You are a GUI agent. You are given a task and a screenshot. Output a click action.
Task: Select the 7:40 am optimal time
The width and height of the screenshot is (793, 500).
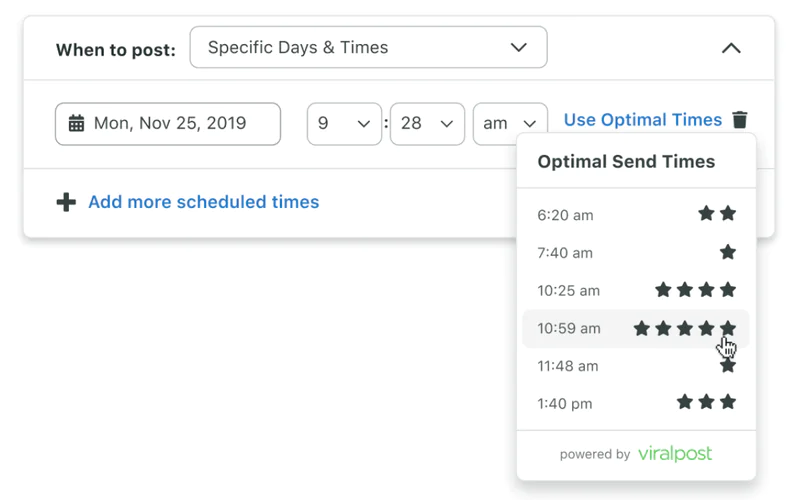pyautogui.click(x=636, y=253)
